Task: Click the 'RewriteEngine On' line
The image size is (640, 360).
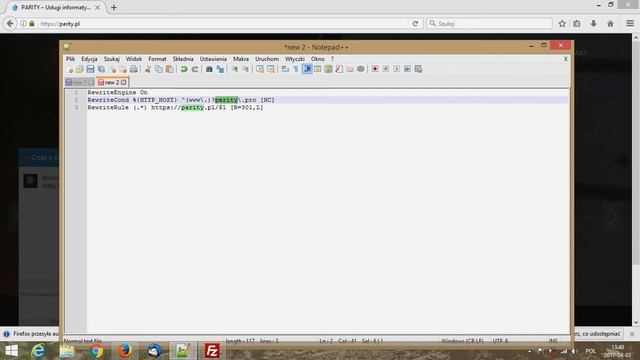Action: [x=118, y=92]
